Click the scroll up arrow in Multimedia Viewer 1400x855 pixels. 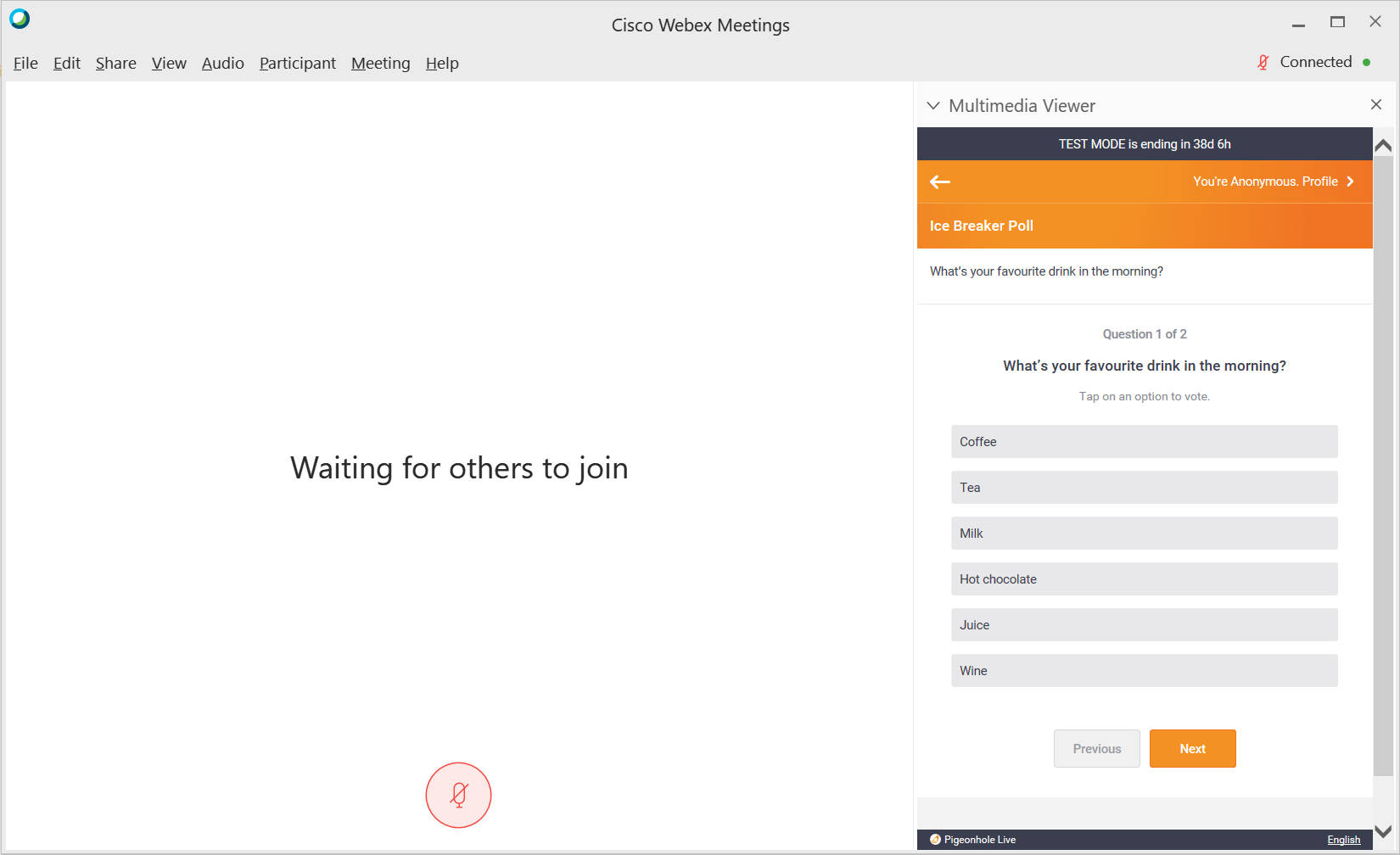[1384, 144]
